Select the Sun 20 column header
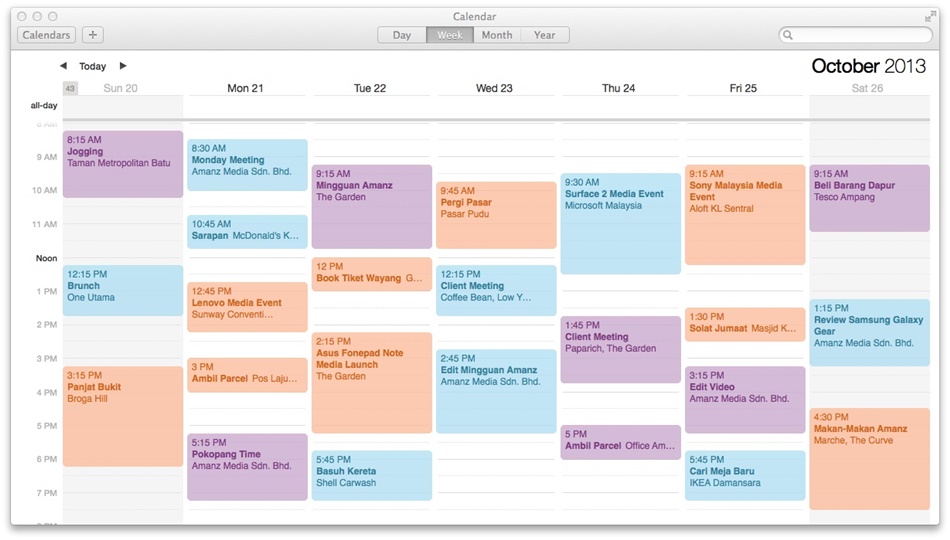 121,88
